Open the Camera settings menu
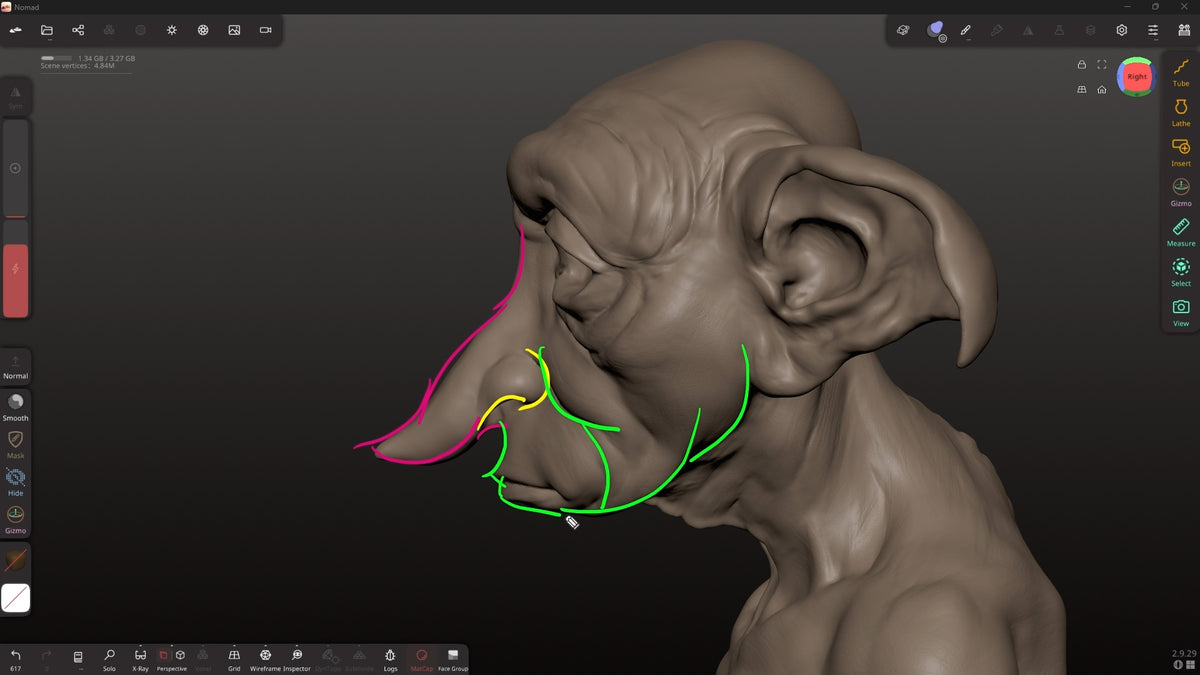 coord(266,30)
